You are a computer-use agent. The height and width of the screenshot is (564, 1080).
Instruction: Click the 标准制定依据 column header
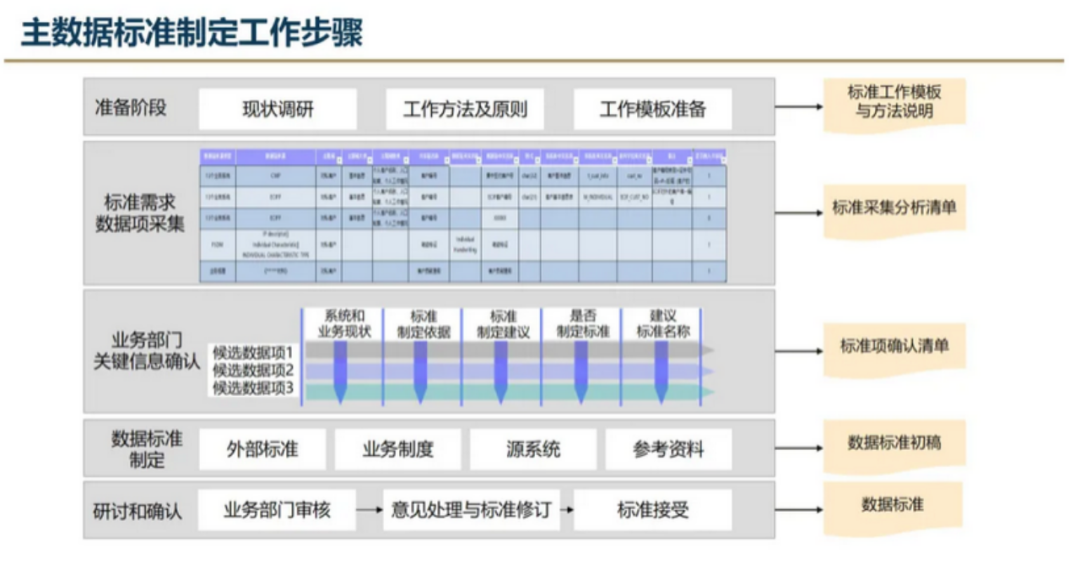coord(423,323)
